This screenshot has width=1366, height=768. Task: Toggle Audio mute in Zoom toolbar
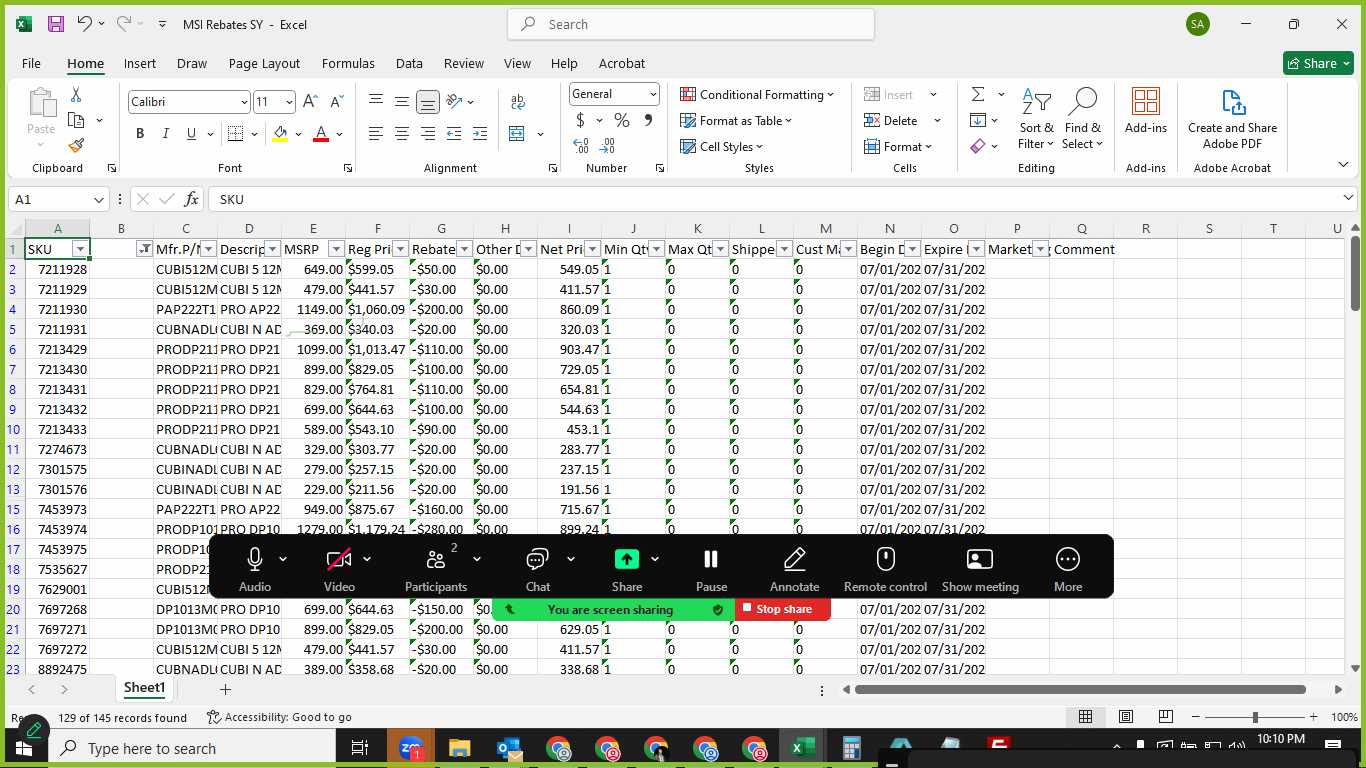click(x=255, y=569)
